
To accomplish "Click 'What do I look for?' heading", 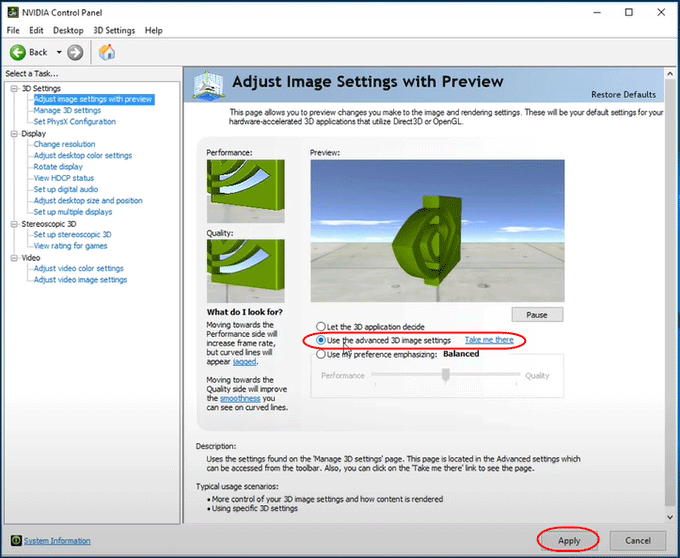I will point(245,312).
